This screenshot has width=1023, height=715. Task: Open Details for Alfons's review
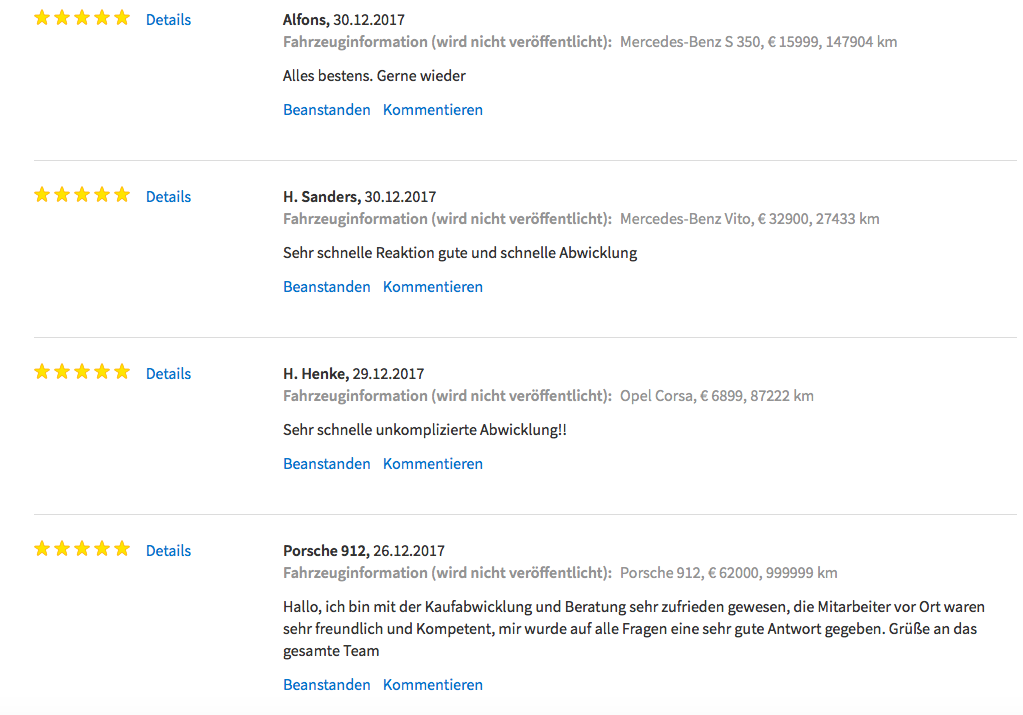coord(168,20)
